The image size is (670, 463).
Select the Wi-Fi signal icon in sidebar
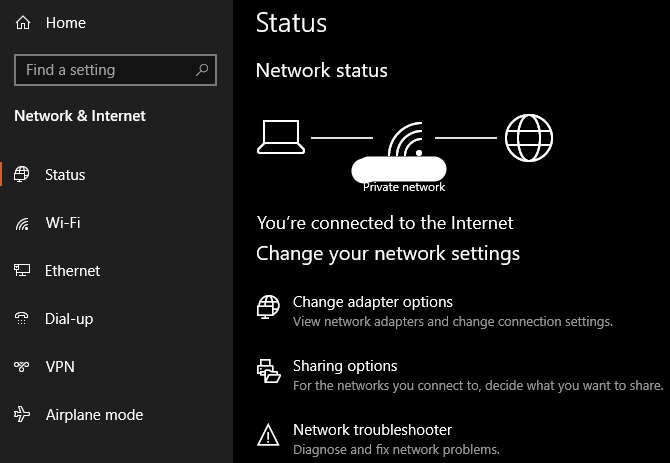click(x=22, y=223)
